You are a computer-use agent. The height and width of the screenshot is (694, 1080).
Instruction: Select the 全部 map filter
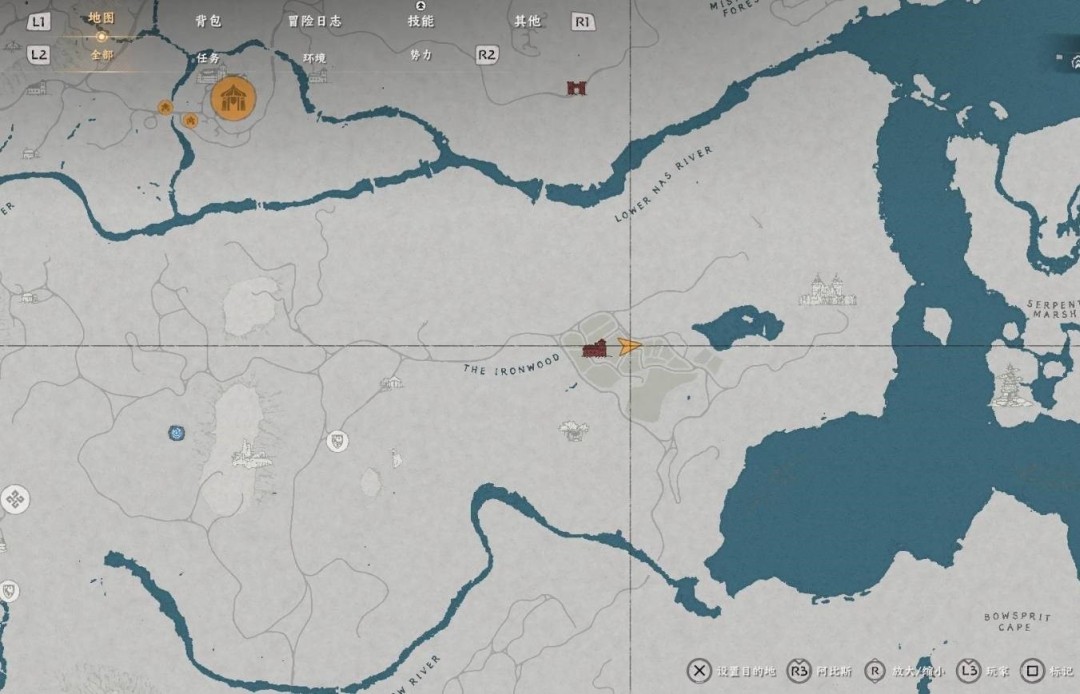[102, 54]
